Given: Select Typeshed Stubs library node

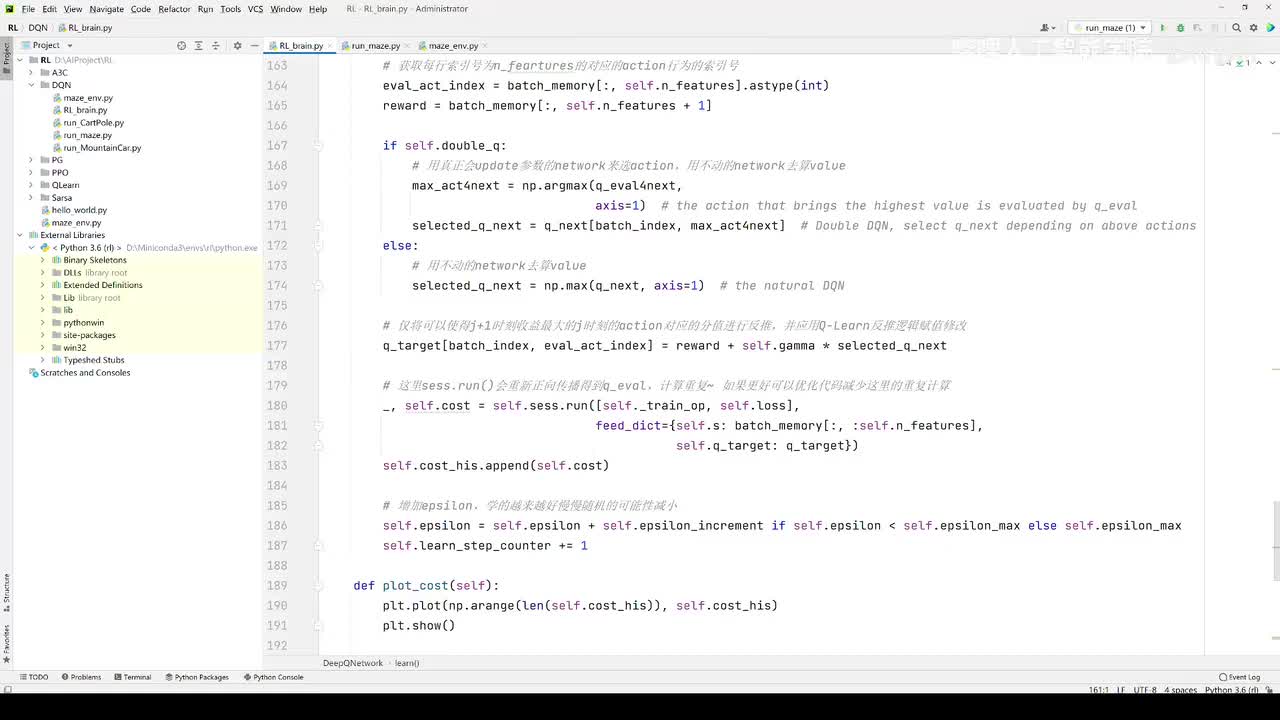Looking at the screenshot, I should click(94, 360).
